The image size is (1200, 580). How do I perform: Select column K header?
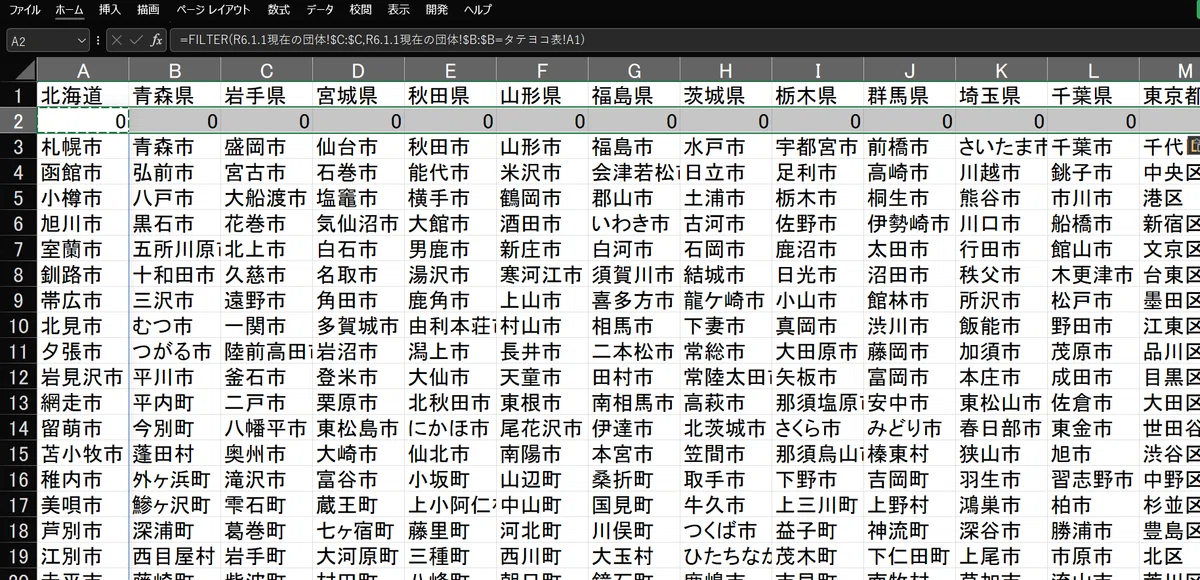click(1002, 69)
